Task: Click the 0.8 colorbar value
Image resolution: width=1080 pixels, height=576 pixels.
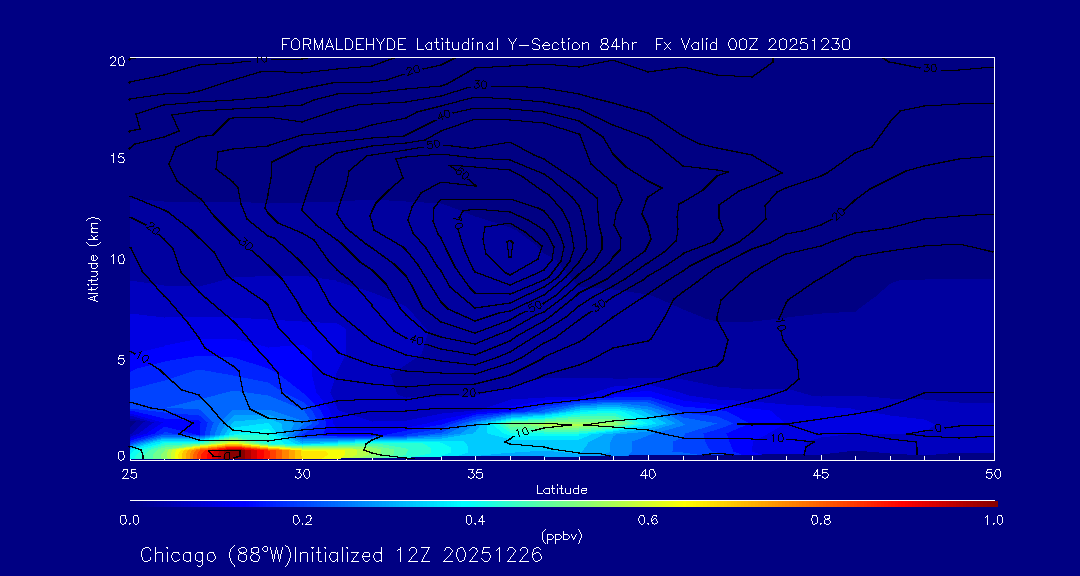Action: [x=820, y=520]
